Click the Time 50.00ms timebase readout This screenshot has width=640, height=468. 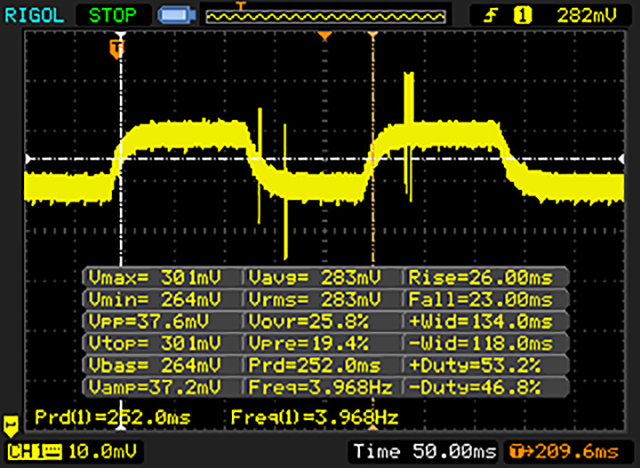point(425,452)
